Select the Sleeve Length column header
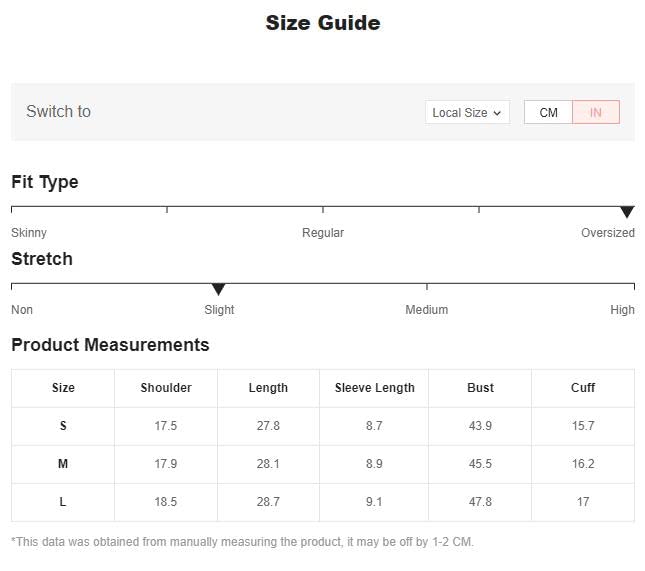The height and width of the screenshot is (571, 645). click(x=374, y=388)
